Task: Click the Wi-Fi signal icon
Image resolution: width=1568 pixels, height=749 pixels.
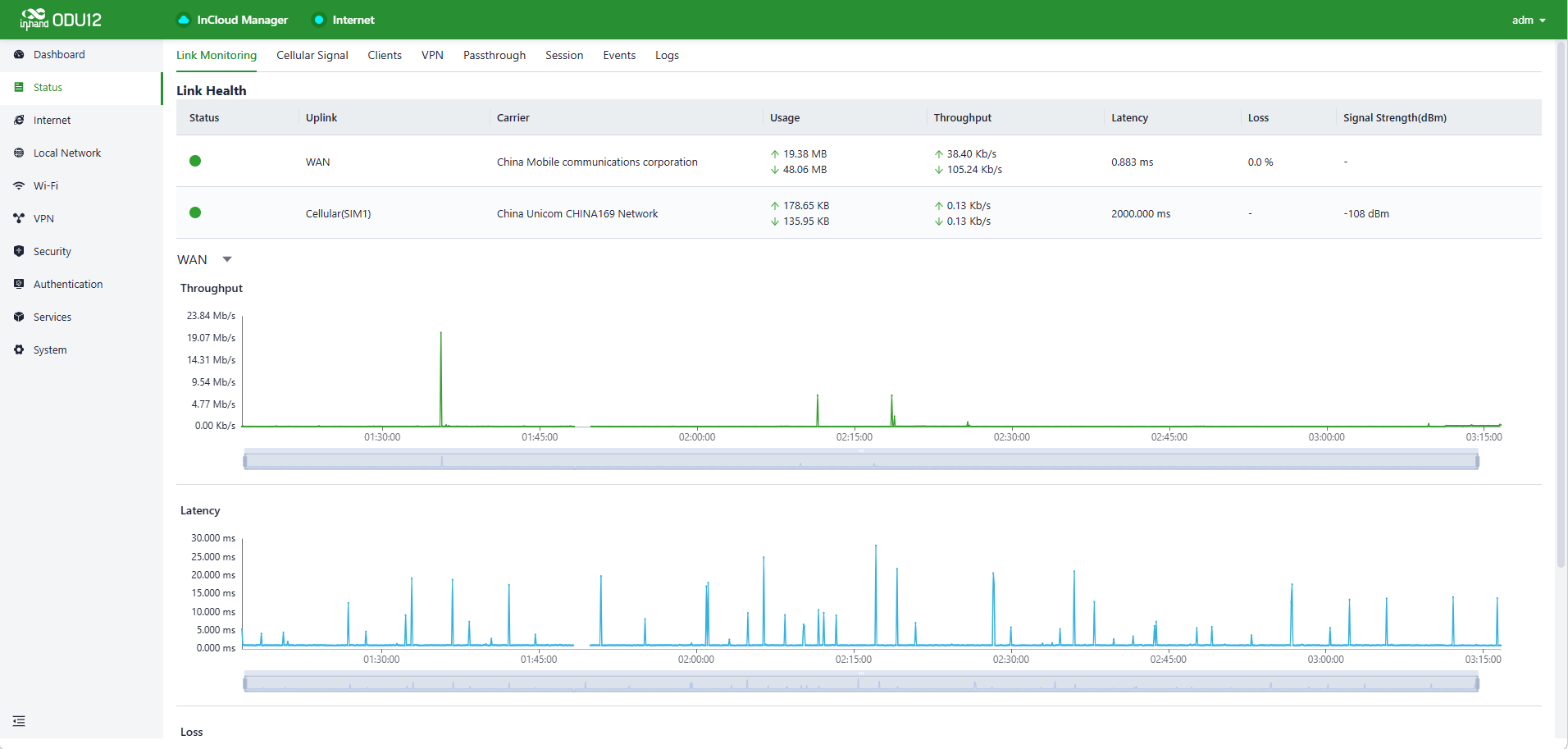Action: pos(19,186)
